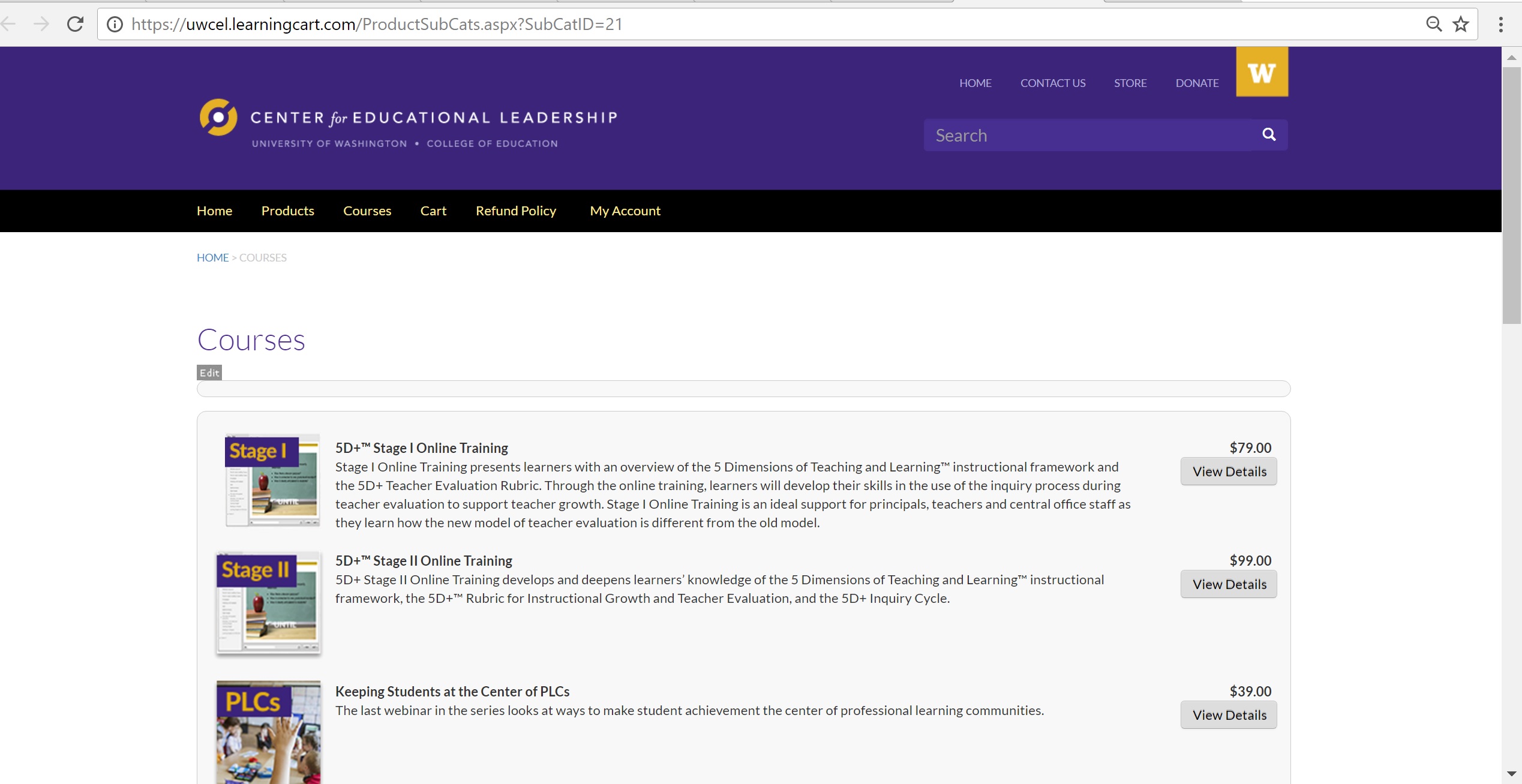
Task: Open the browser zoom magnifier icon in address bar
Action: 1434,24
